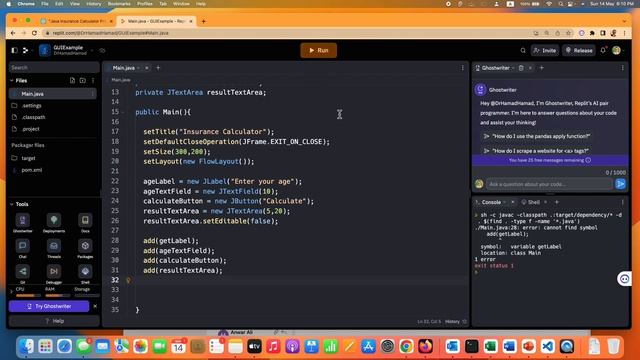Open the user avatar account menu
The width and height of the screenshot is (640, 360).
click(x=616, y=50)
